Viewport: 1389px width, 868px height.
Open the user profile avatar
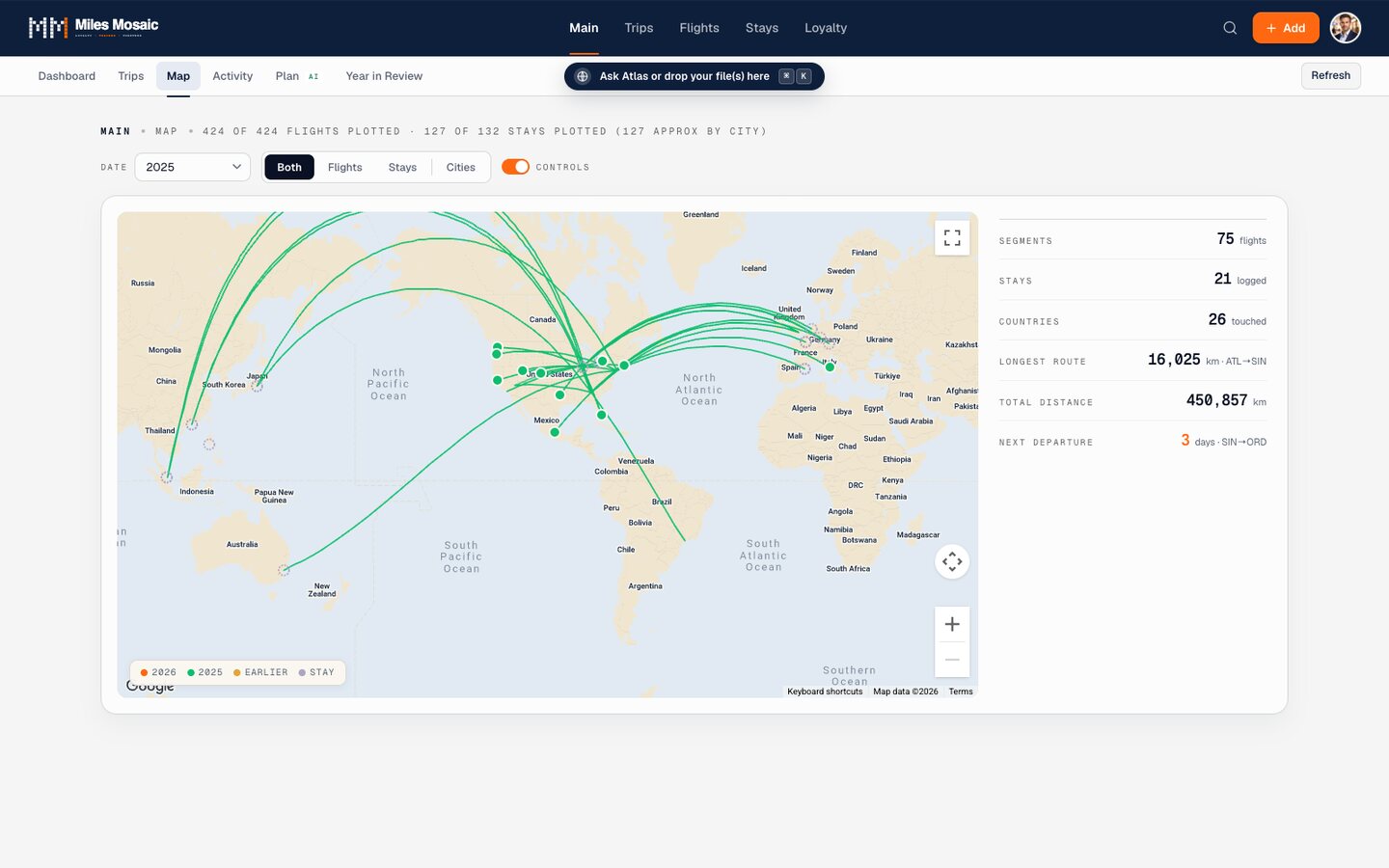[1346, 28]
